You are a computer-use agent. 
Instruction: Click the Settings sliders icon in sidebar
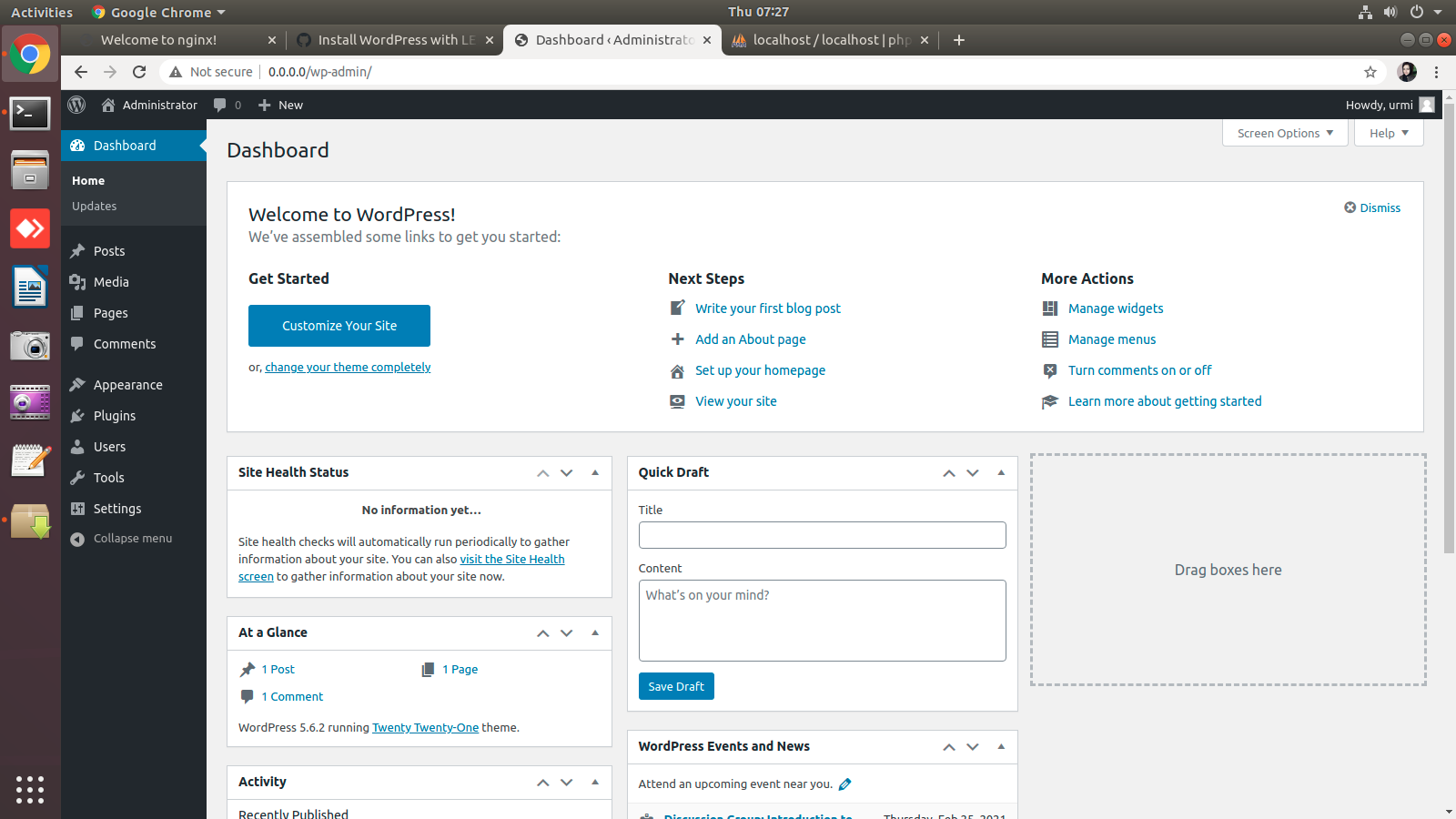[x=77, y=509]
